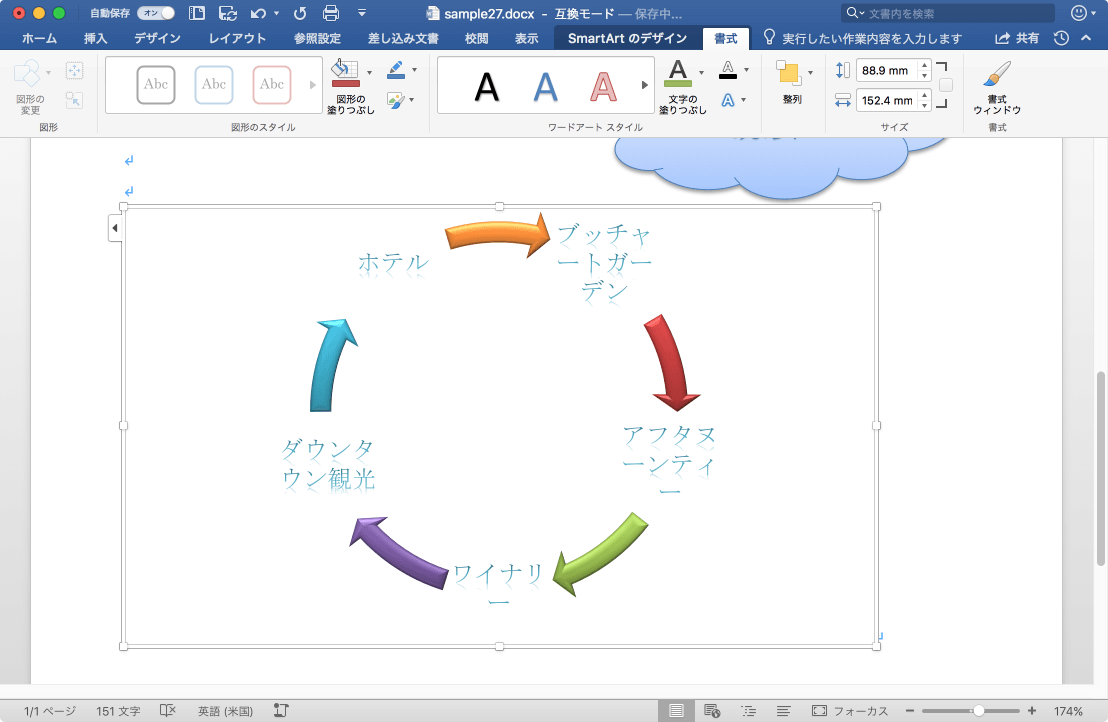Open the undo history dropdown
Image resolution: width=1108 pixels, height=722 pixels.
click(276, 13)
